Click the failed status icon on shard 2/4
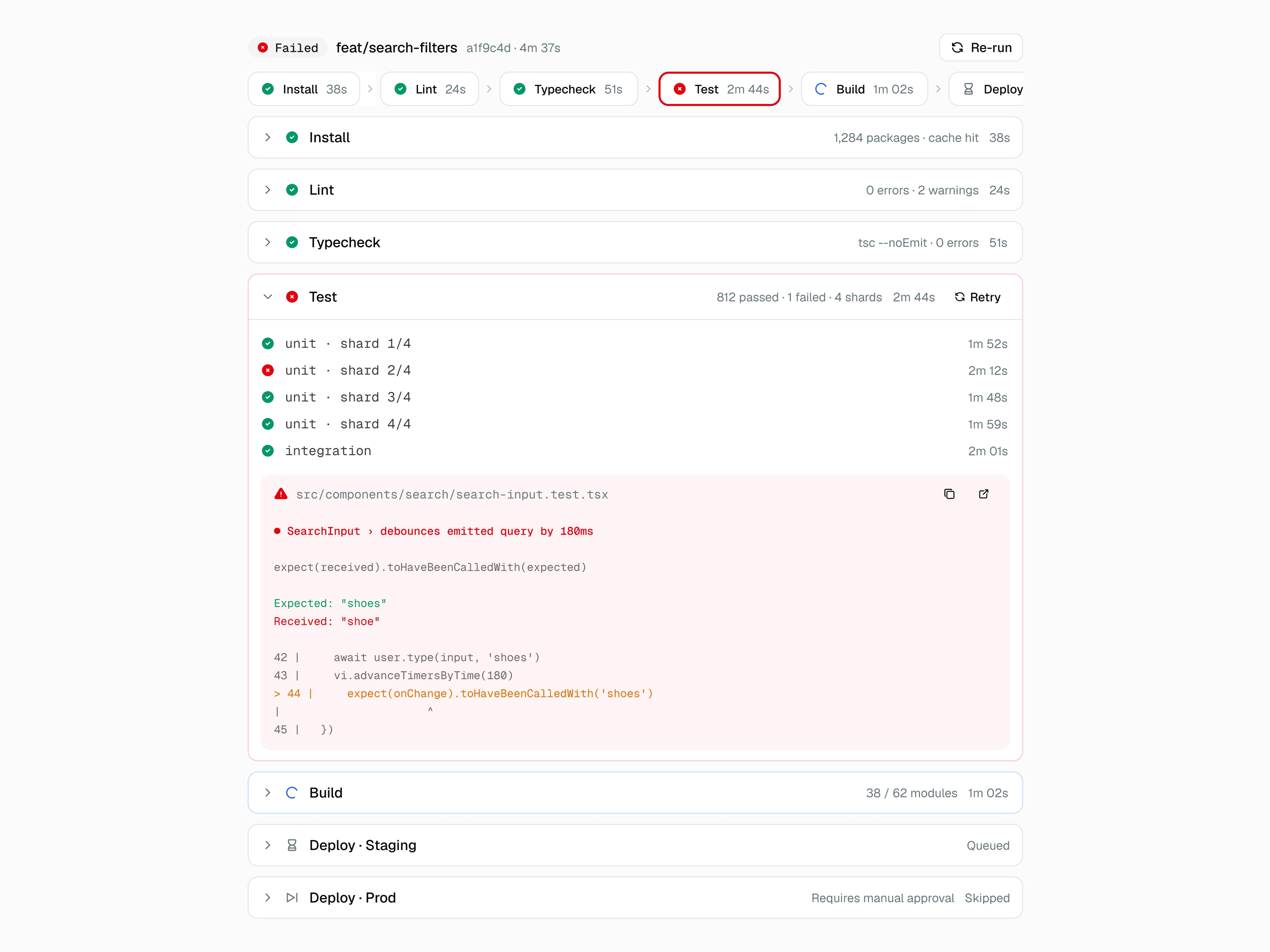The image size is (1270, 952). pos(267,371)
